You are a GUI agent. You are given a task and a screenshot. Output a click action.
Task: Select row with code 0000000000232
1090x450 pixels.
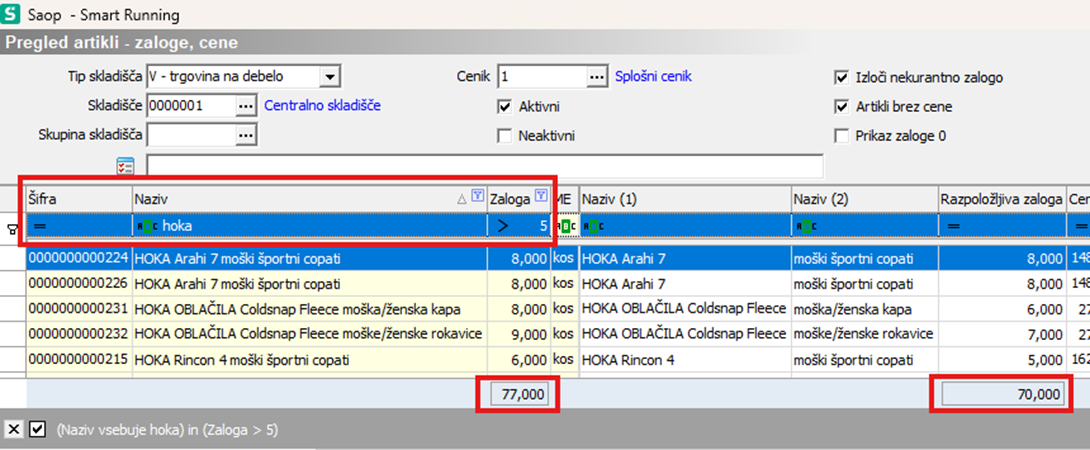click(79, 335)
